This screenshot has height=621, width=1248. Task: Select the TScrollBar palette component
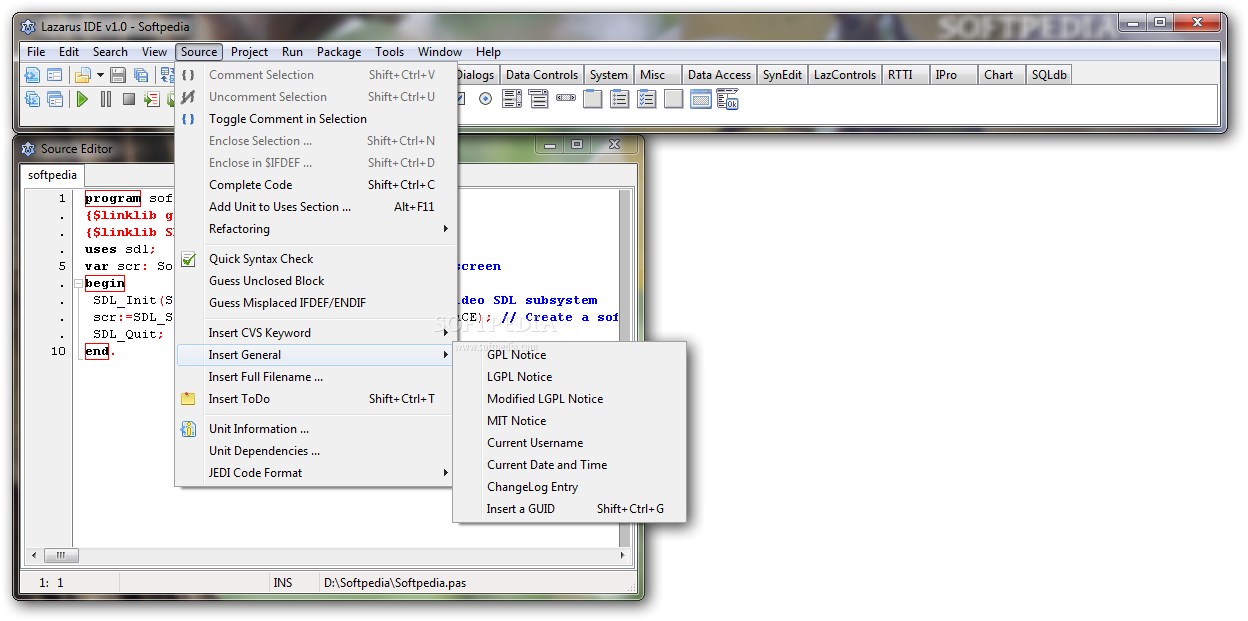pos(566,99)
